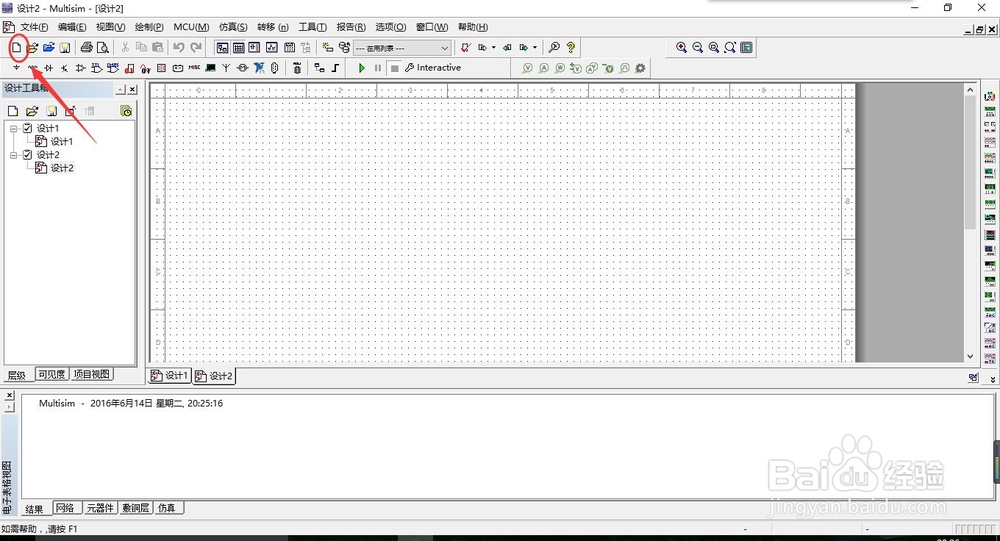Place a Bus with the bus icon
Viewport: 1000px width, 541px height.
pyautogui.click(x=335, y=68)
